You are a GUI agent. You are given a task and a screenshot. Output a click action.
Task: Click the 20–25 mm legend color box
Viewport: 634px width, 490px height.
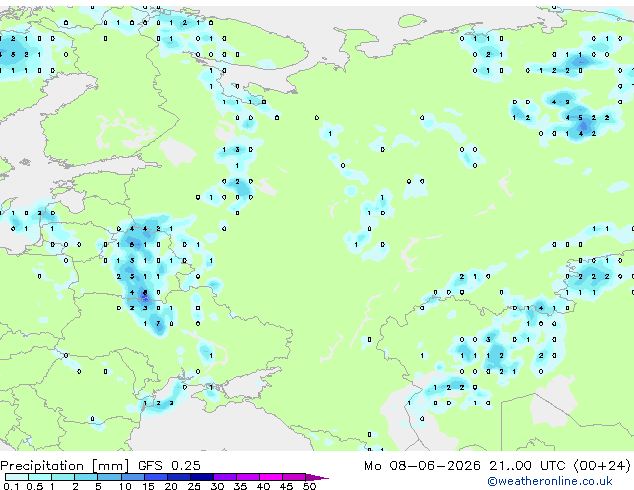pyautogui.click(x=178, y=477)
